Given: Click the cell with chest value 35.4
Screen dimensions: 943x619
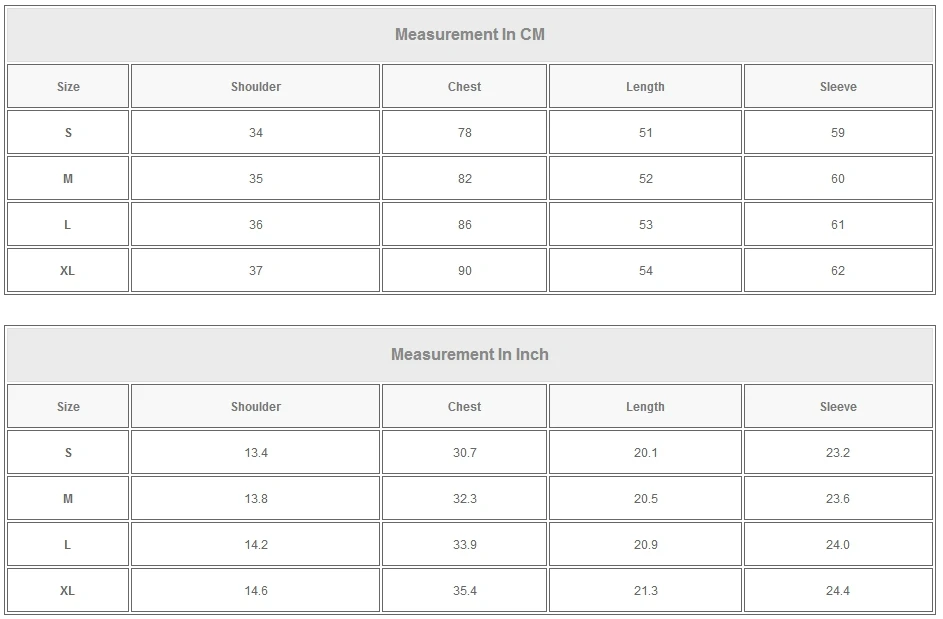Looking at the screenshot, I should tap(464, 591).
